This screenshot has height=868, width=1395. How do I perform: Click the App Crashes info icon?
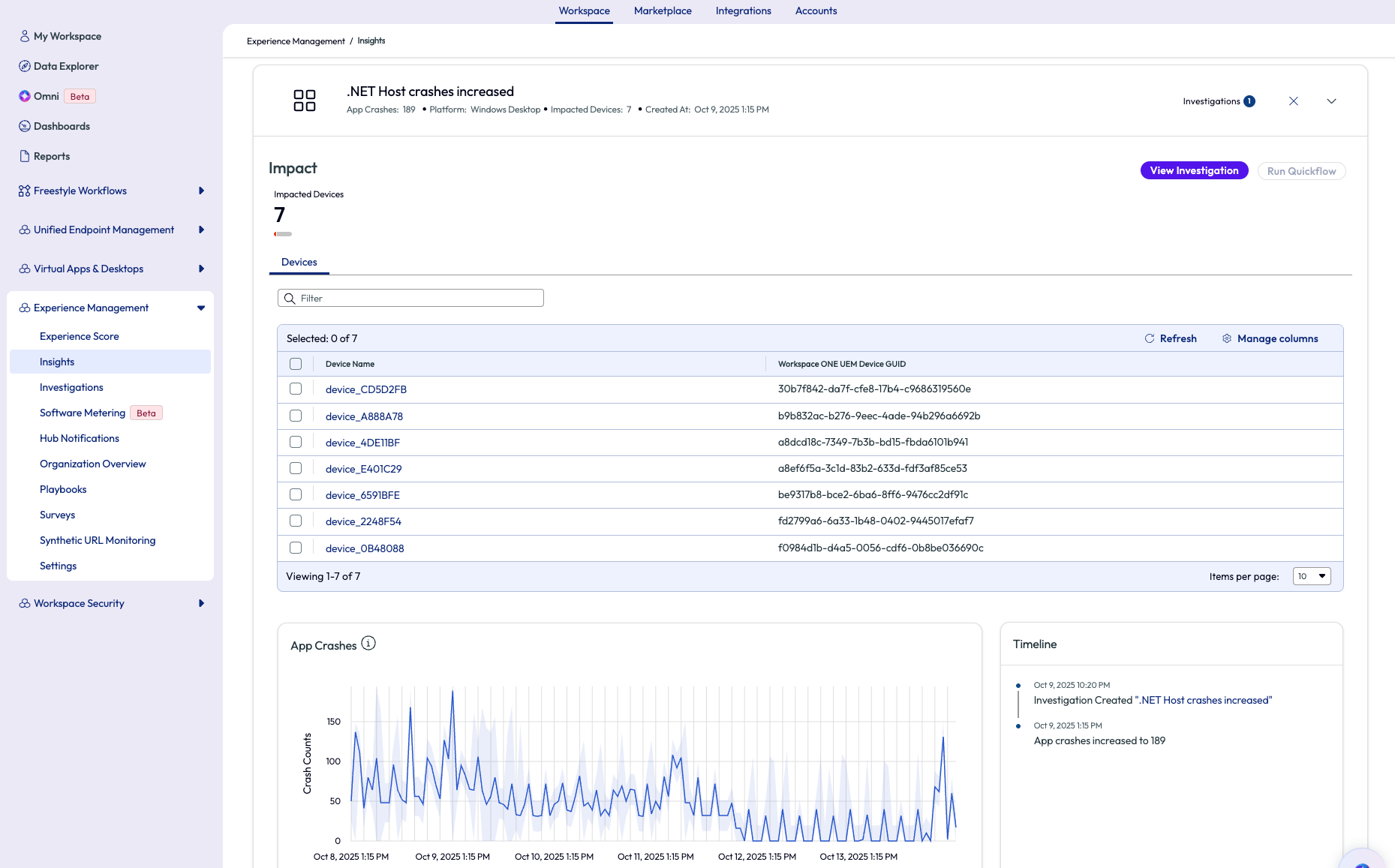368,644
